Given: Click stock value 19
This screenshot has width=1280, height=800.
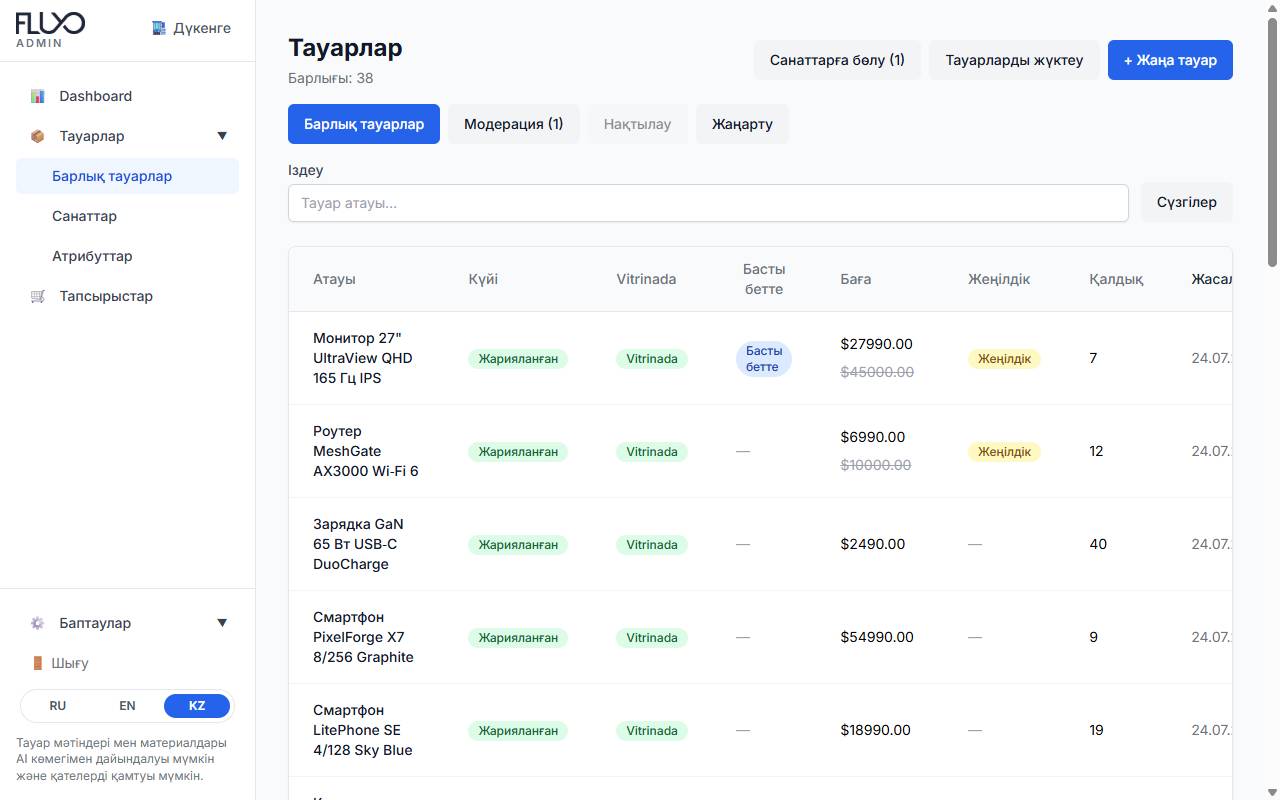Looking at the screenshot, I should [1096, 730].
